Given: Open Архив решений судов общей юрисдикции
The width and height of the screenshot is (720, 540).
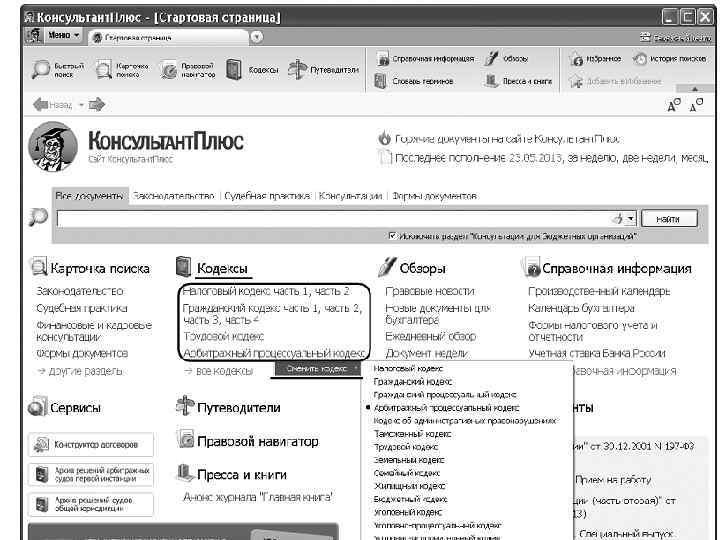Looking at the screenshot, I should (90, 504).
